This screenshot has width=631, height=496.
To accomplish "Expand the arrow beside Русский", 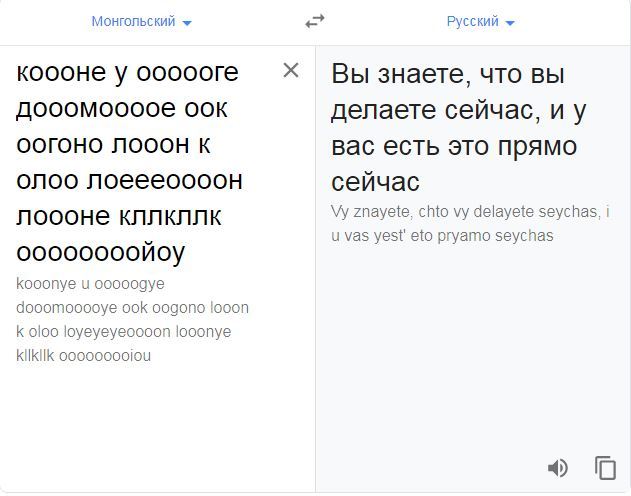I will coord(510,22).
